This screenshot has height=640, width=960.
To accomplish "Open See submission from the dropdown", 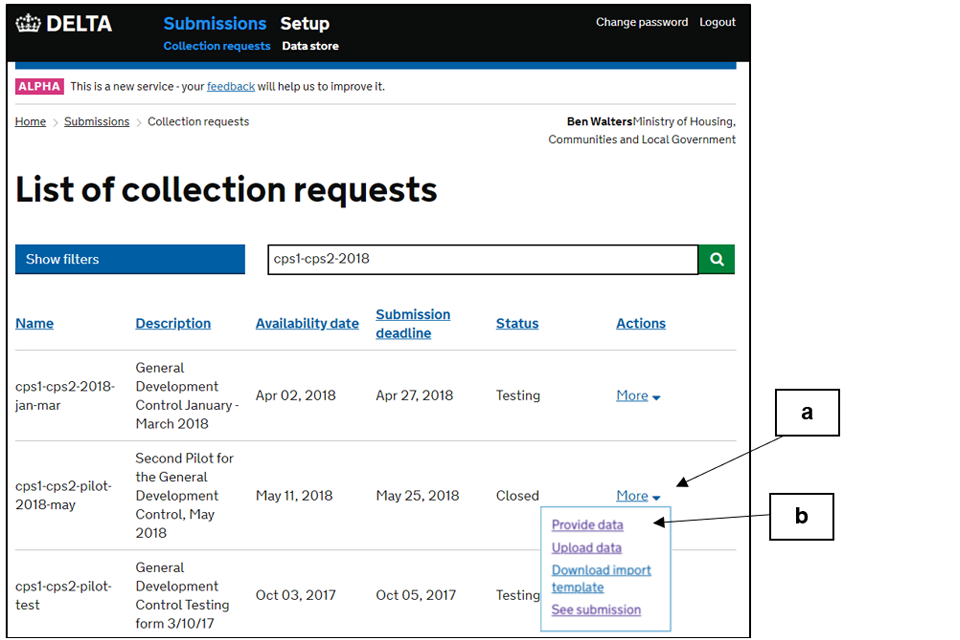I will click(x=596, y=610).
